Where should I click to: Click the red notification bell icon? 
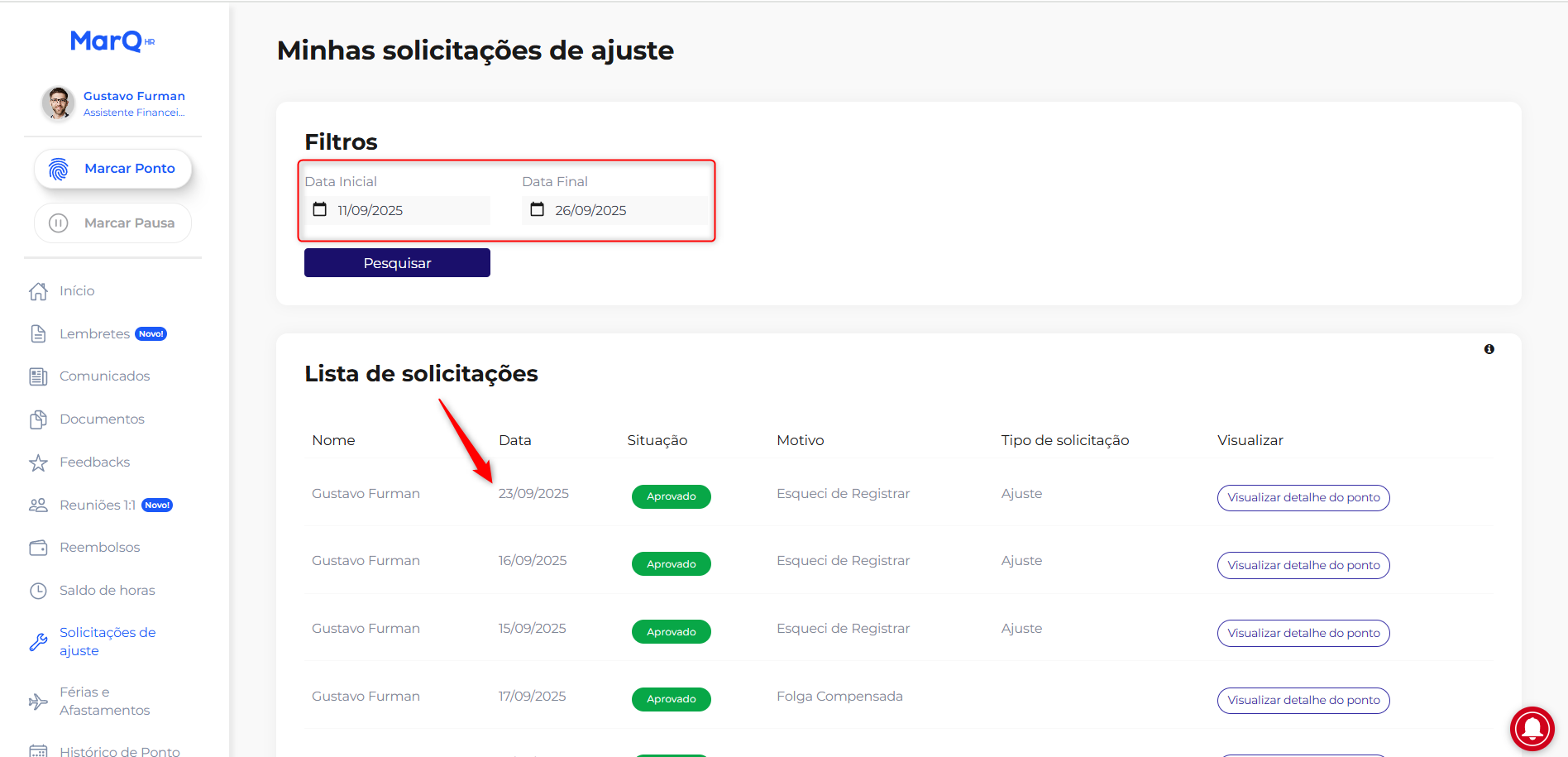tap(1532, 728)
